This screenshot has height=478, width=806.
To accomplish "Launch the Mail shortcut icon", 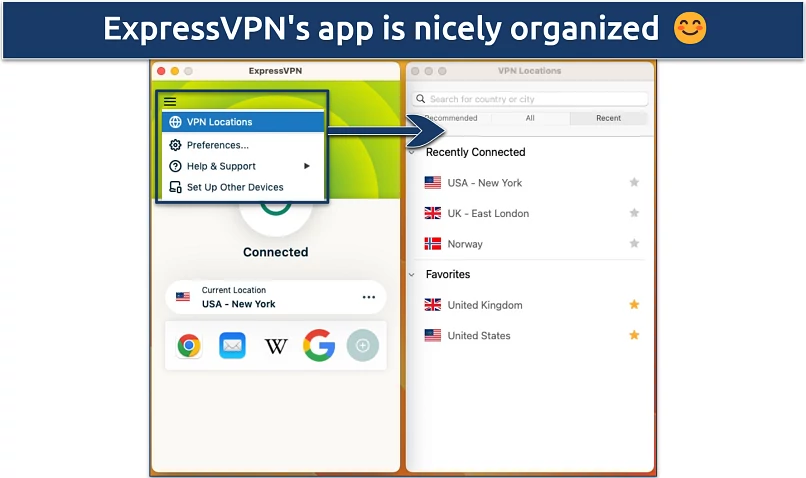I will click(x=232, y=345).
